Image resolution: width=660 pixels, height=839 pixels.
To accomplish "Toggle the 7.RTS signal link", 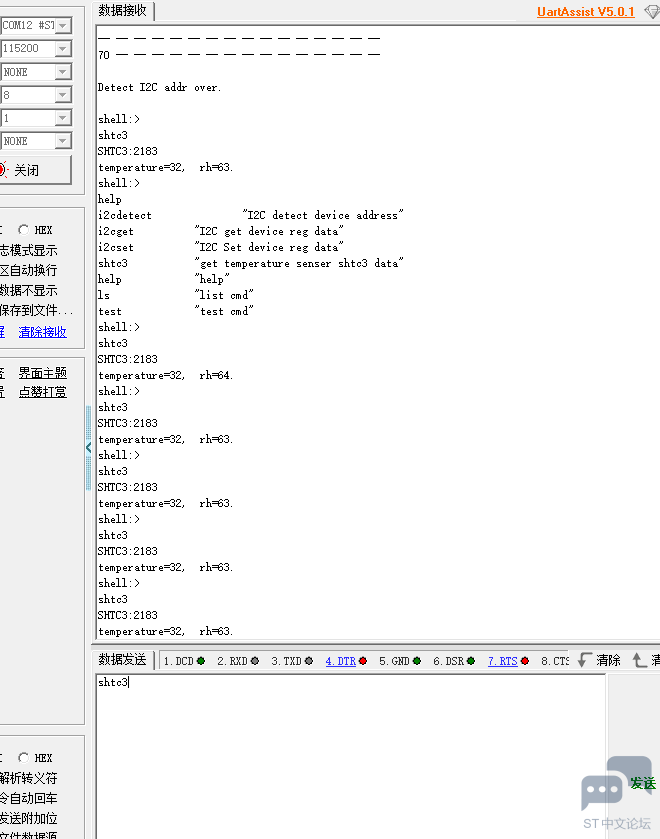I will (503, 661).
